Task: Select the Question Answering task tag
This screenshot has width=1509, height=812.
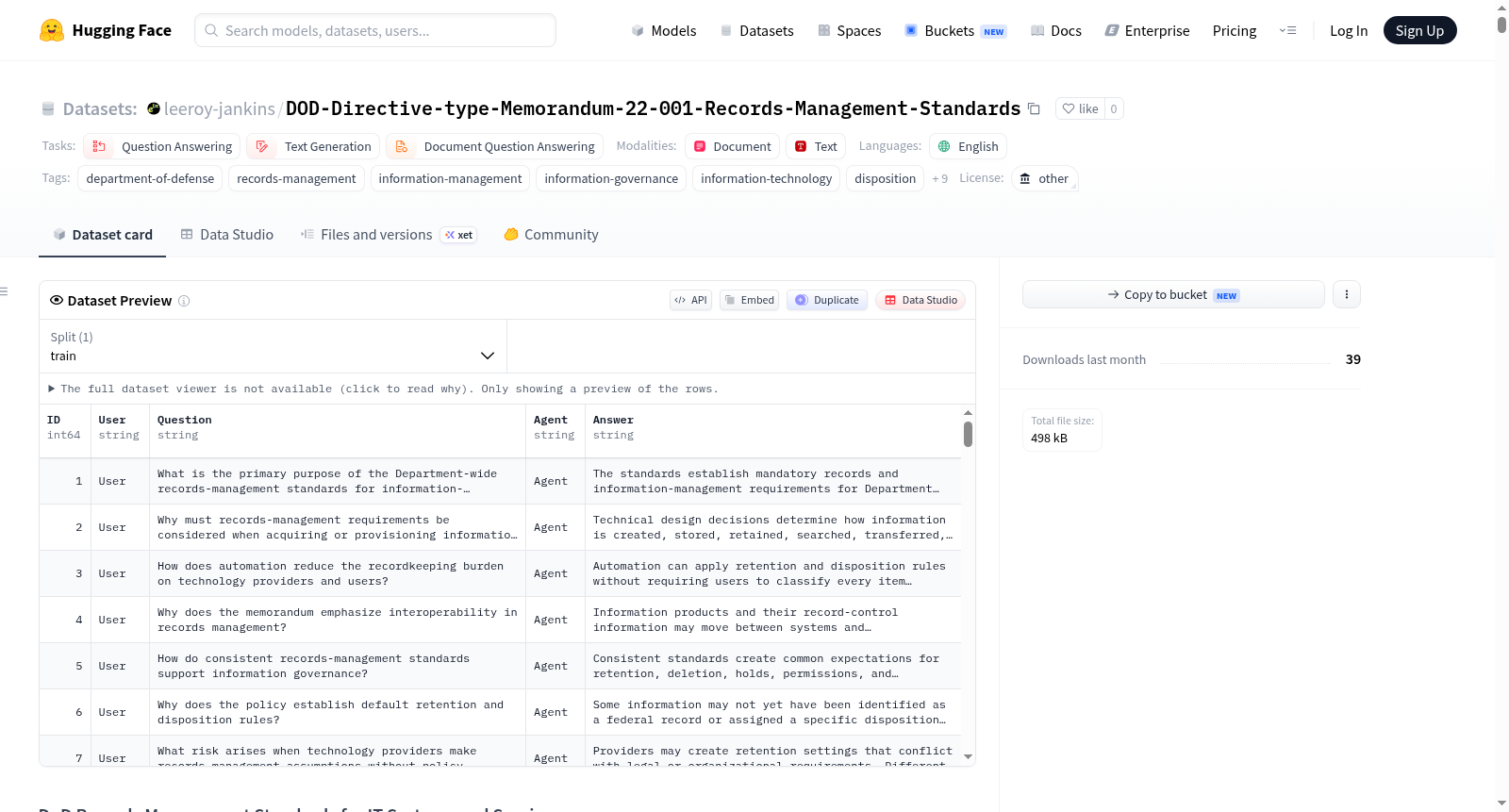Action: click(162, 146)
